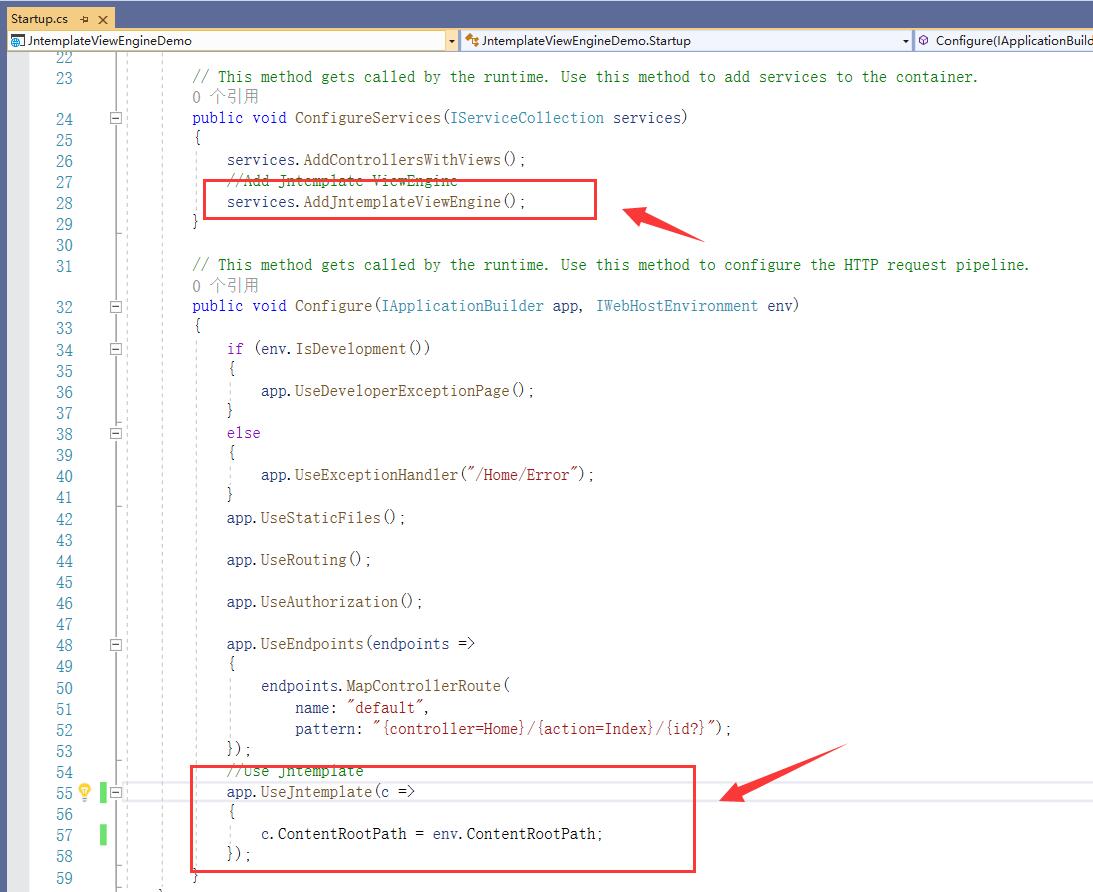Click line number 57 in the margin
Image resolution: width=1093 pixels, height=892 pixels.
click(x=64, y=836)
